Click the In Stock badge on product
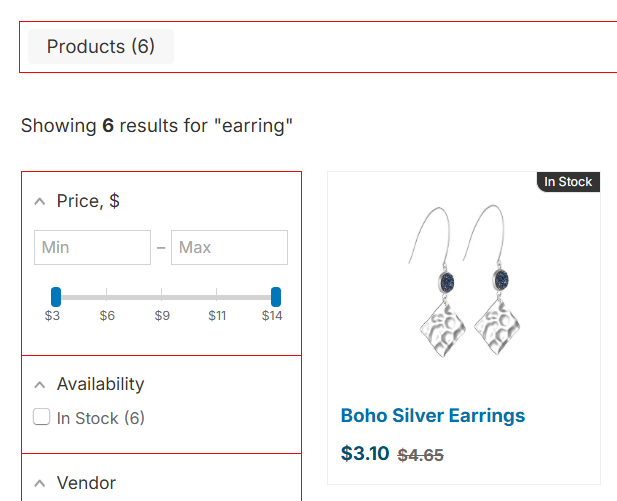 (x=568, y=182)
